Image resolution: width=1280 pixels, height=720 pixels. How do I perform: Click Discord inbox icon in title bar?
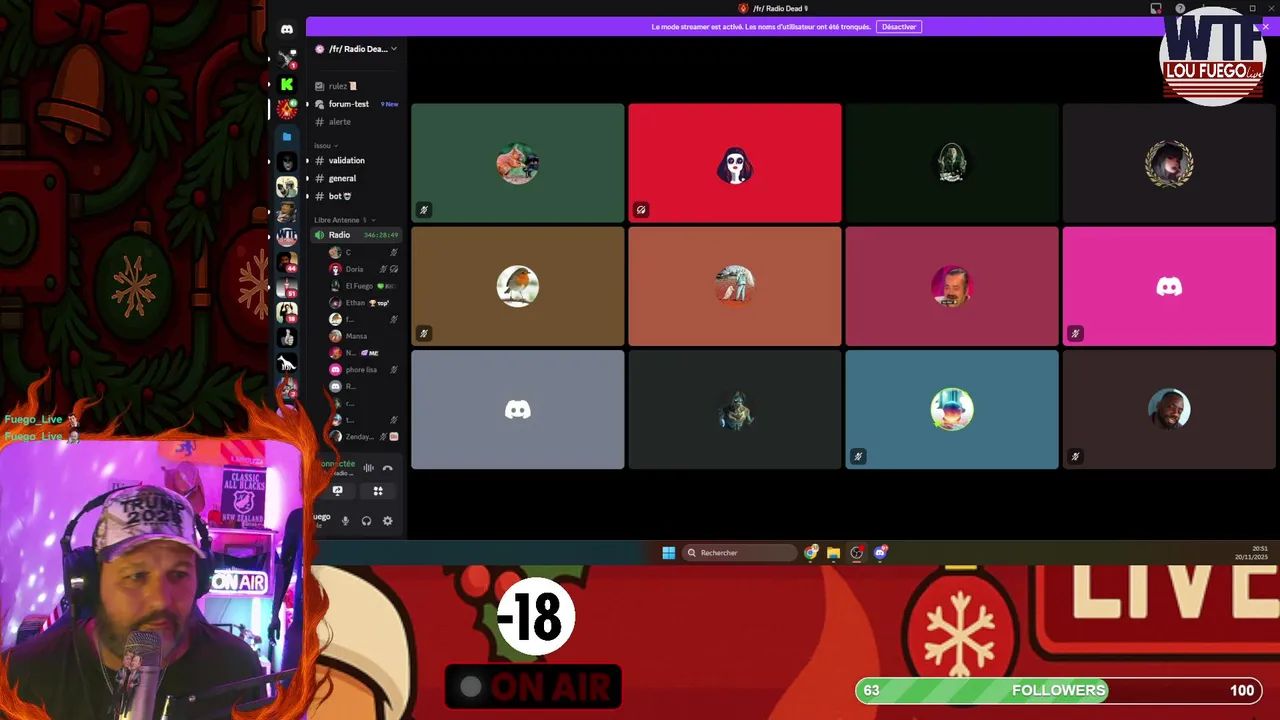(x=1156, y=8)
